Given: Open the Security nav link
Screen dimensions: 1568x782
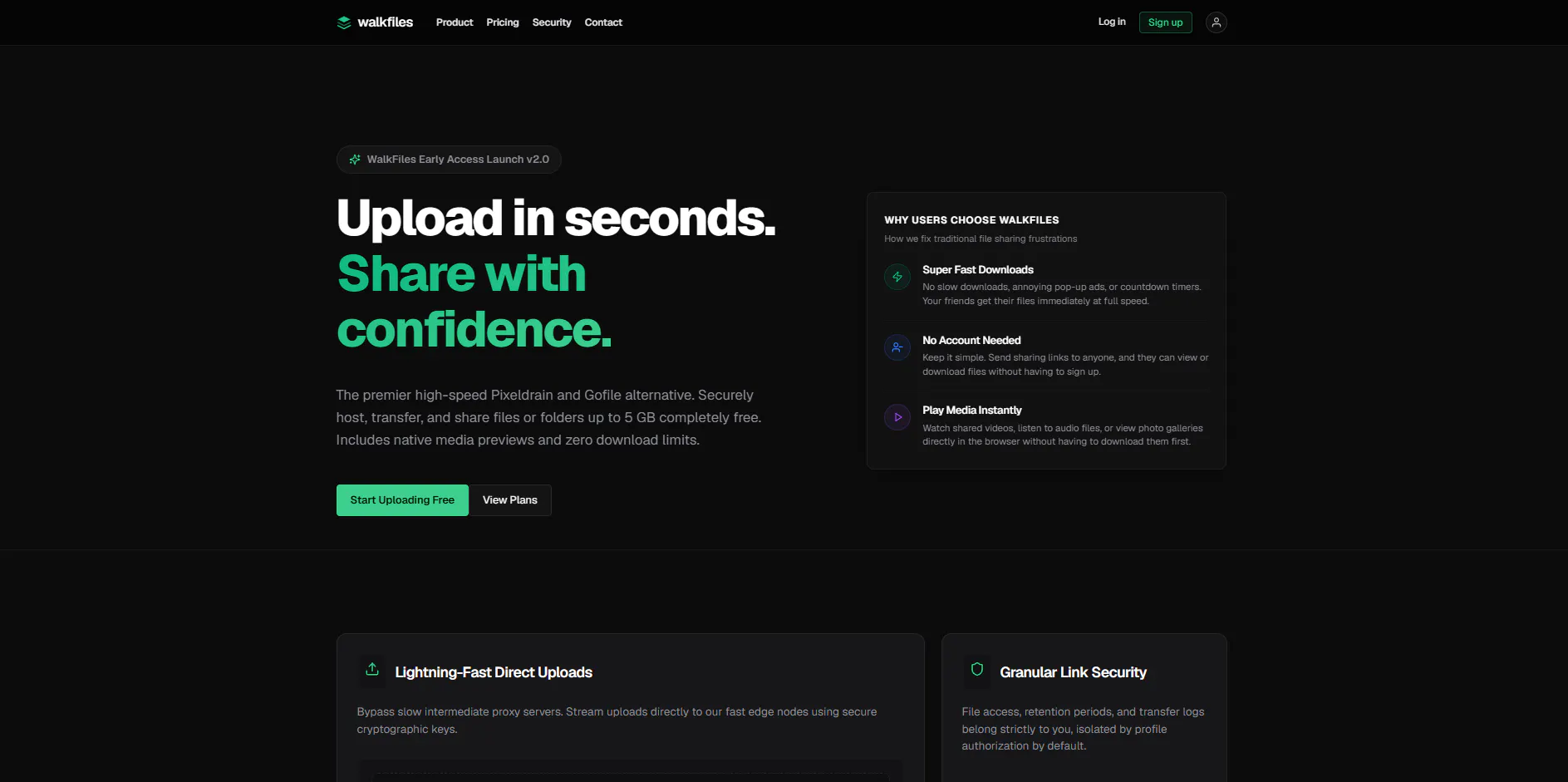Looking at the screenshot, I should 552,22.
